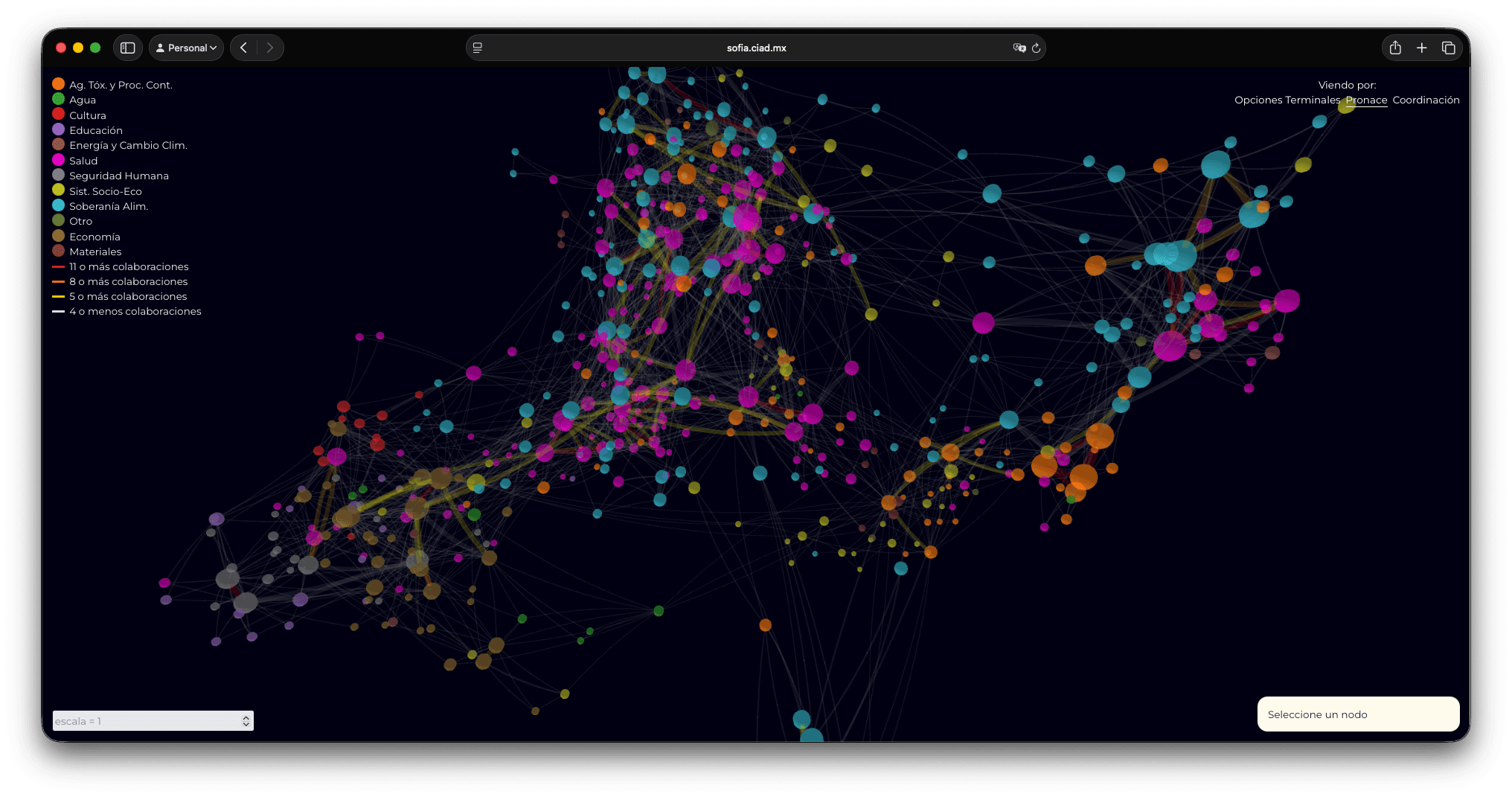The height and width of the screenshot is (797, 1512).
Task: Open the page settings icon in address bar
Action: [x=478, y=48]
